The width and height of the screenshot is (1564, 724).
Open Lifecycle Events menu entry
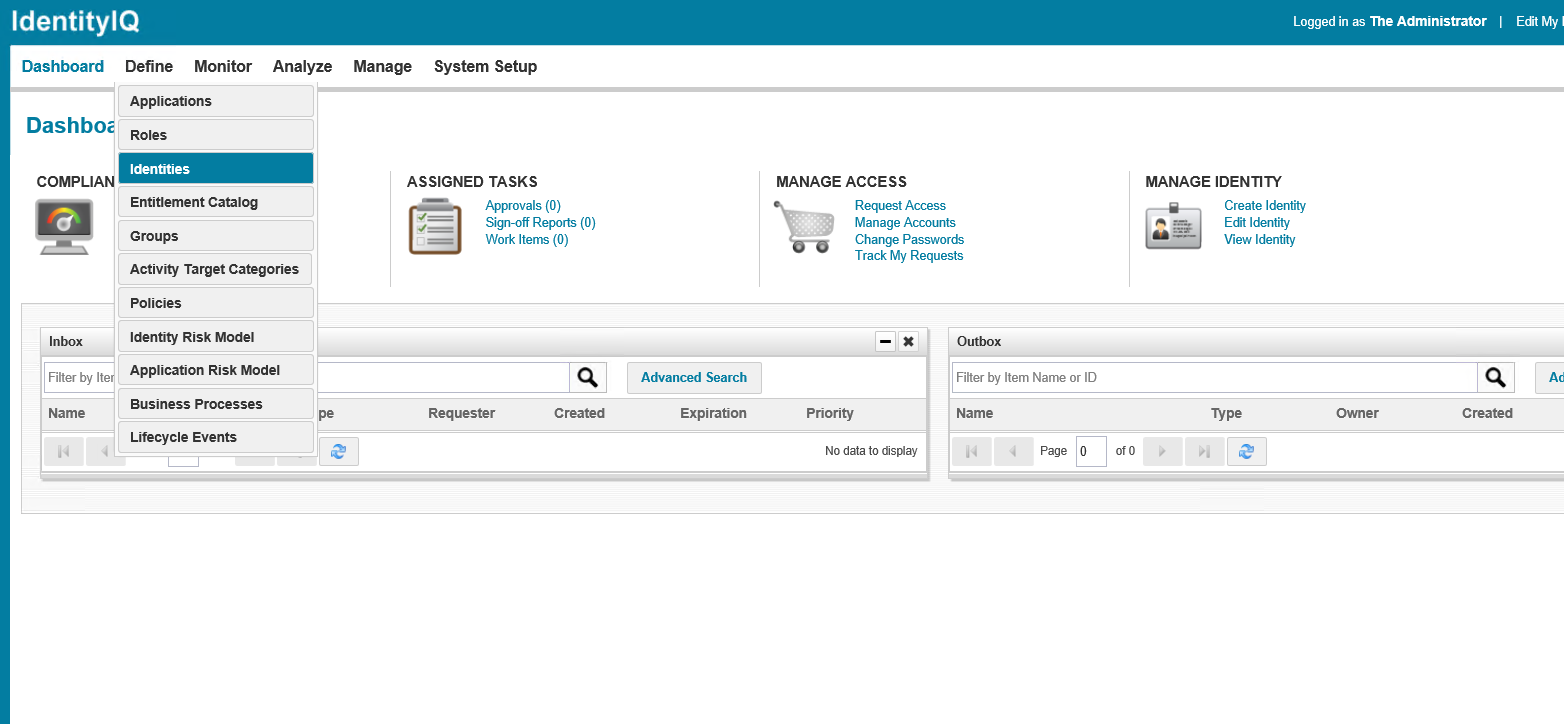coord(216,437)
